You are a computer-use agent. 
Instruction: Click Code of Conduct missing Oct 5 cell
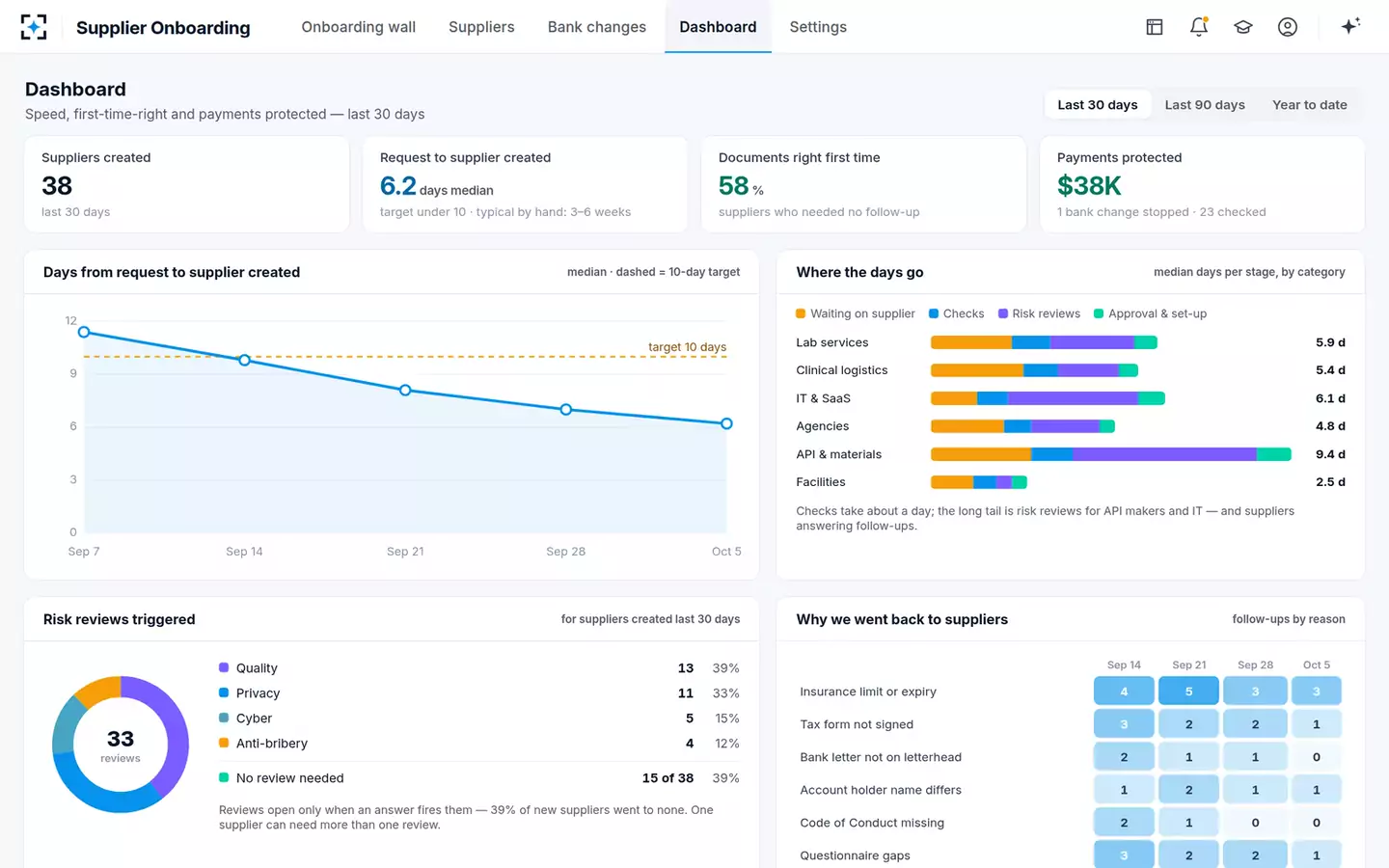coord(1316,823)
